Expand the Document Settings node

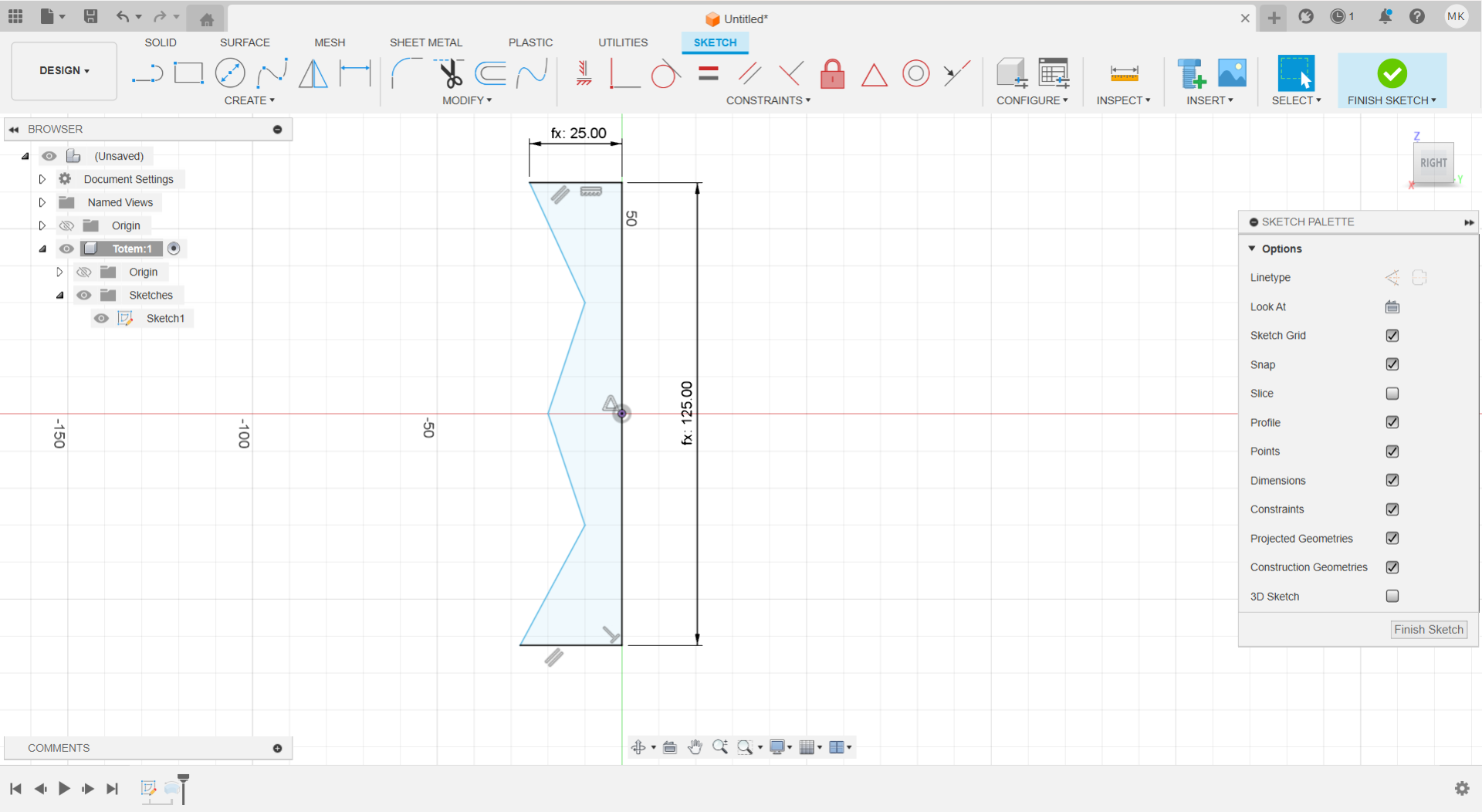click(42, 179)
